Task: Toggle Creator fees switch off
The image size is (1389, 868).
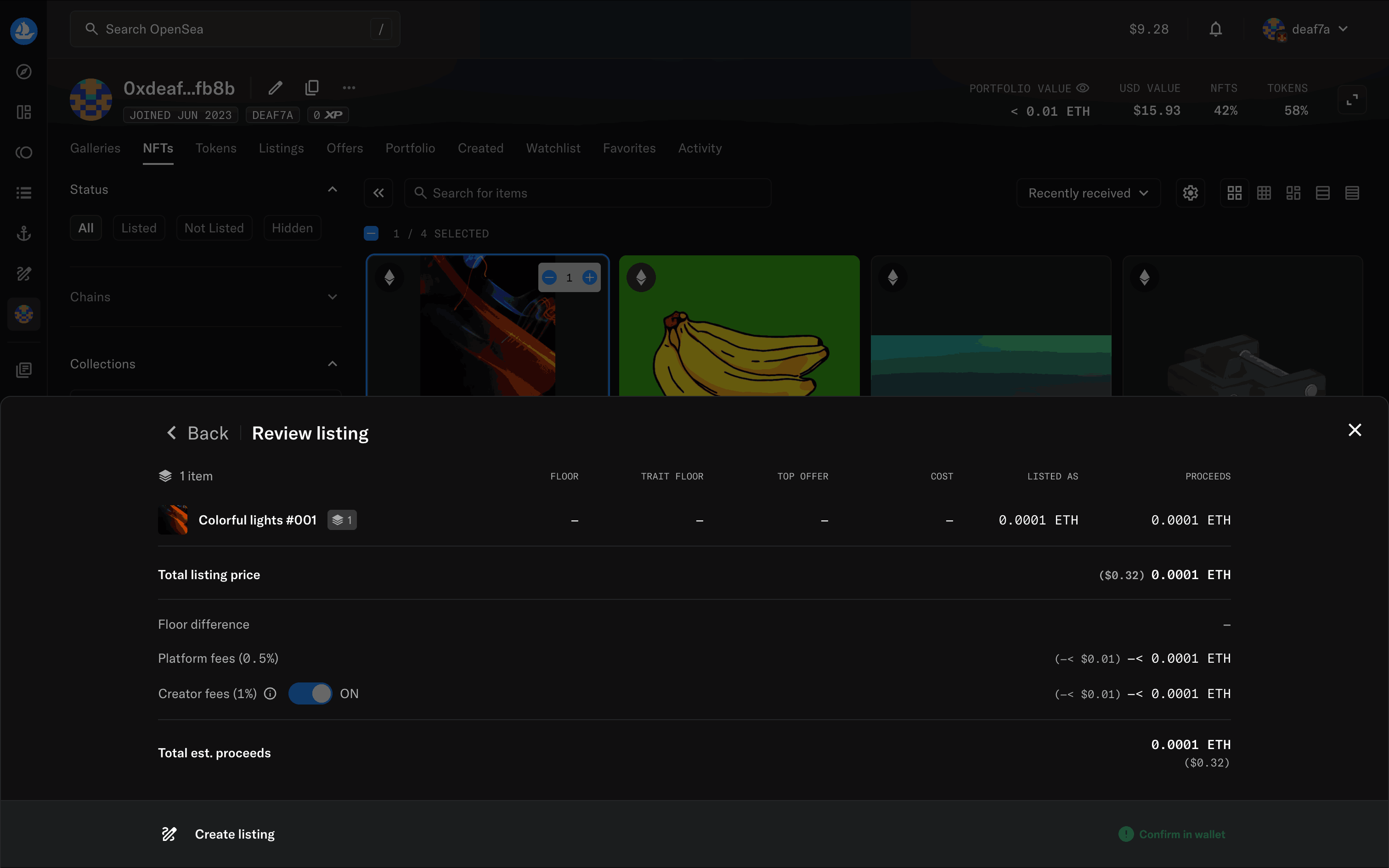Action: (310, 693)
